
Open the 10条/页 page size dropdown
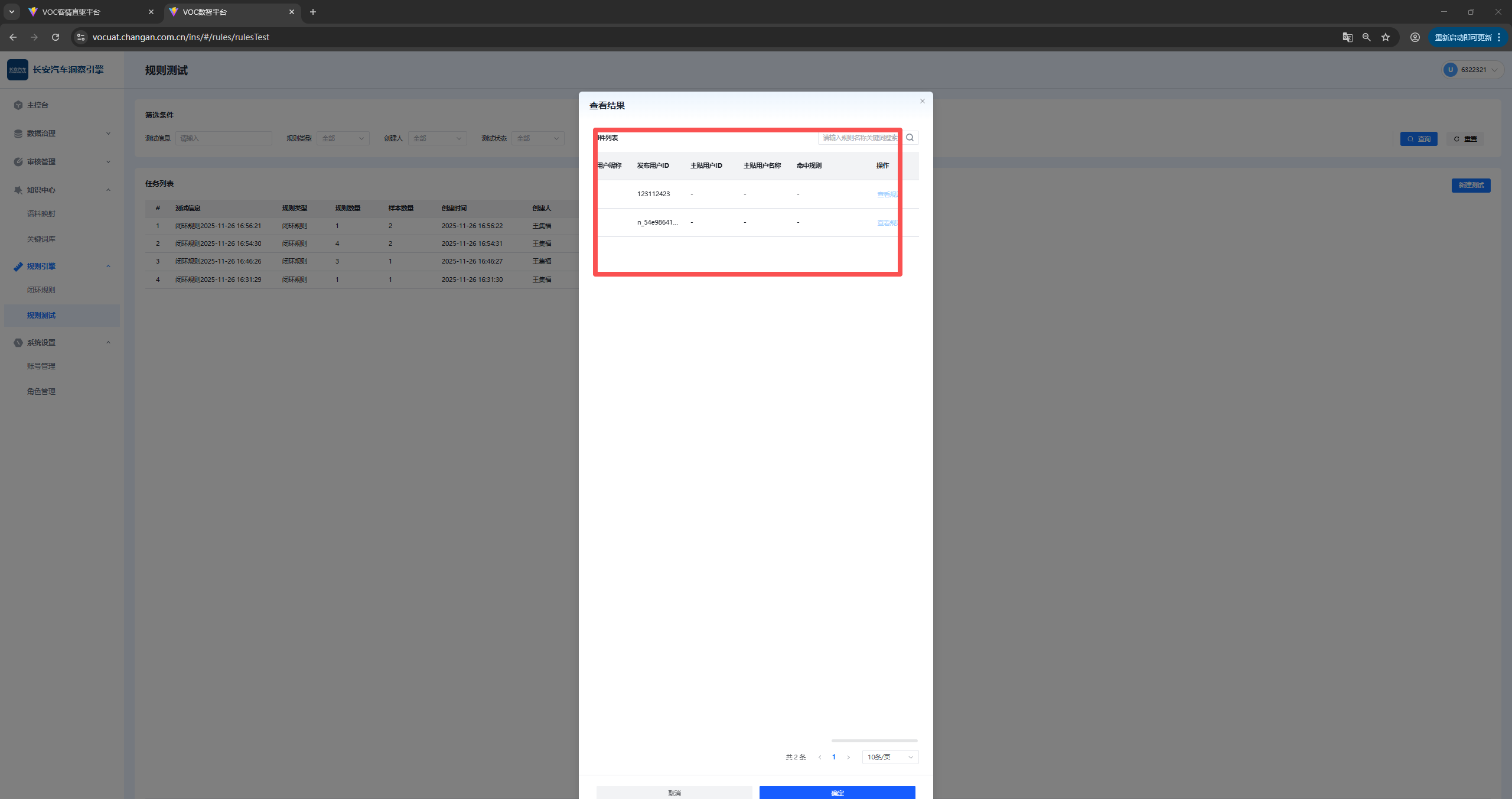click(x=889, y=757)
